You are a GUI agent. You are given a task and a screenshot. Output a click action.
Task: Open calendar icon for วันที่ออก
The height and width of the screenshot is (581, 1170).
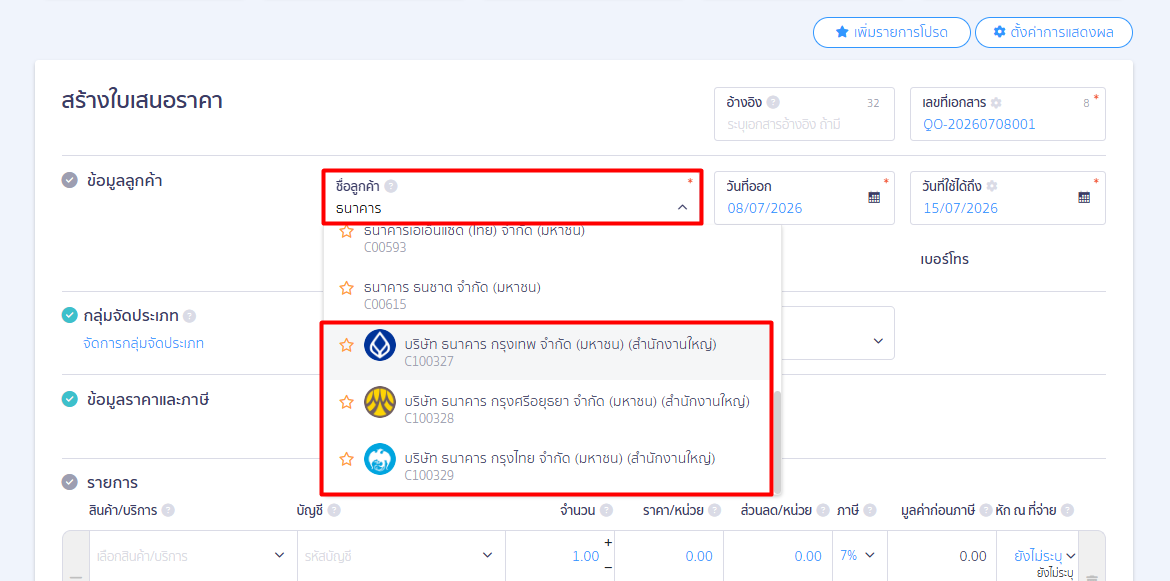(x=874, y=198)
